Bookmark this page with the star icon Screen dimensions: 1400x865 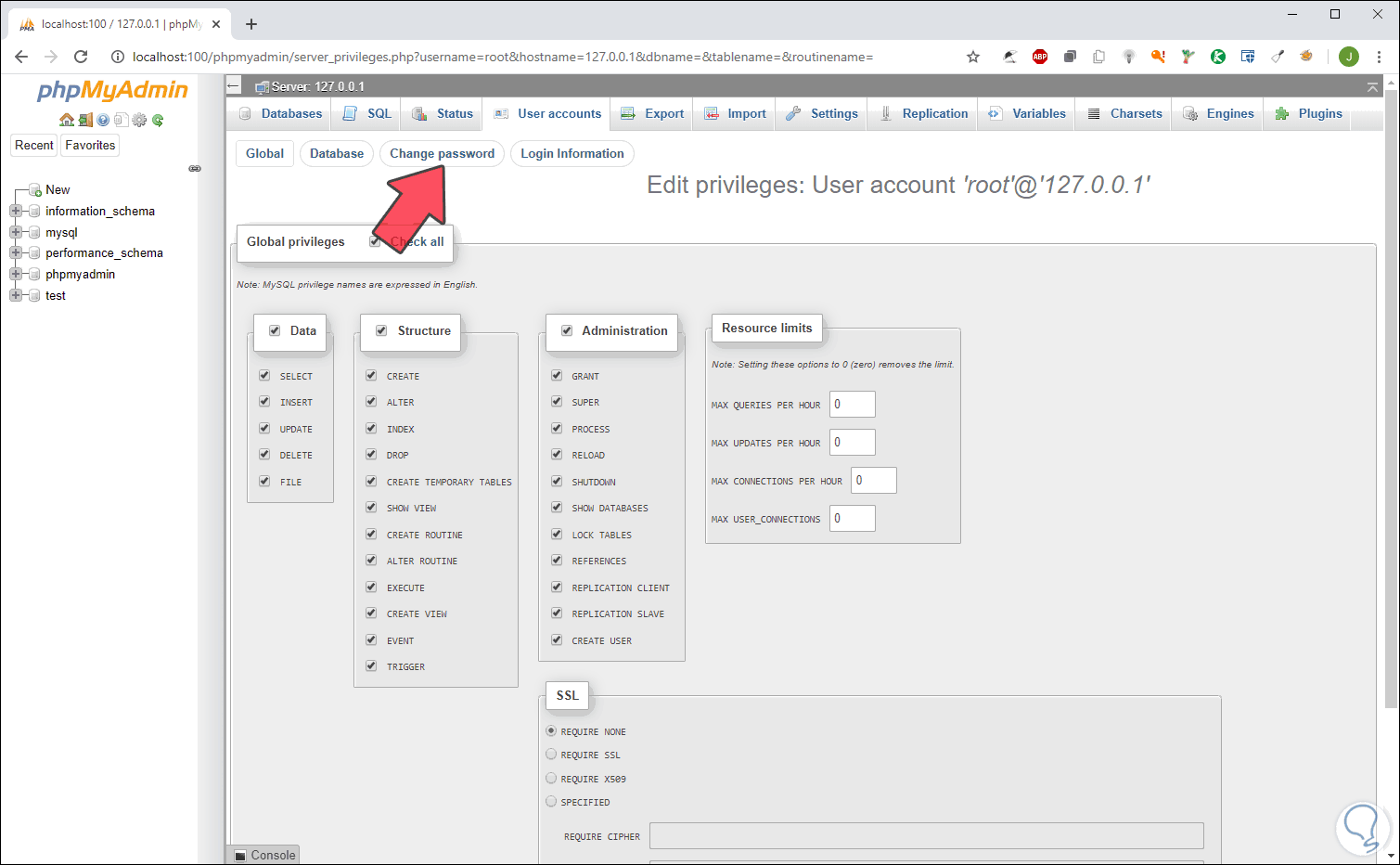click(x=973, y=57)
